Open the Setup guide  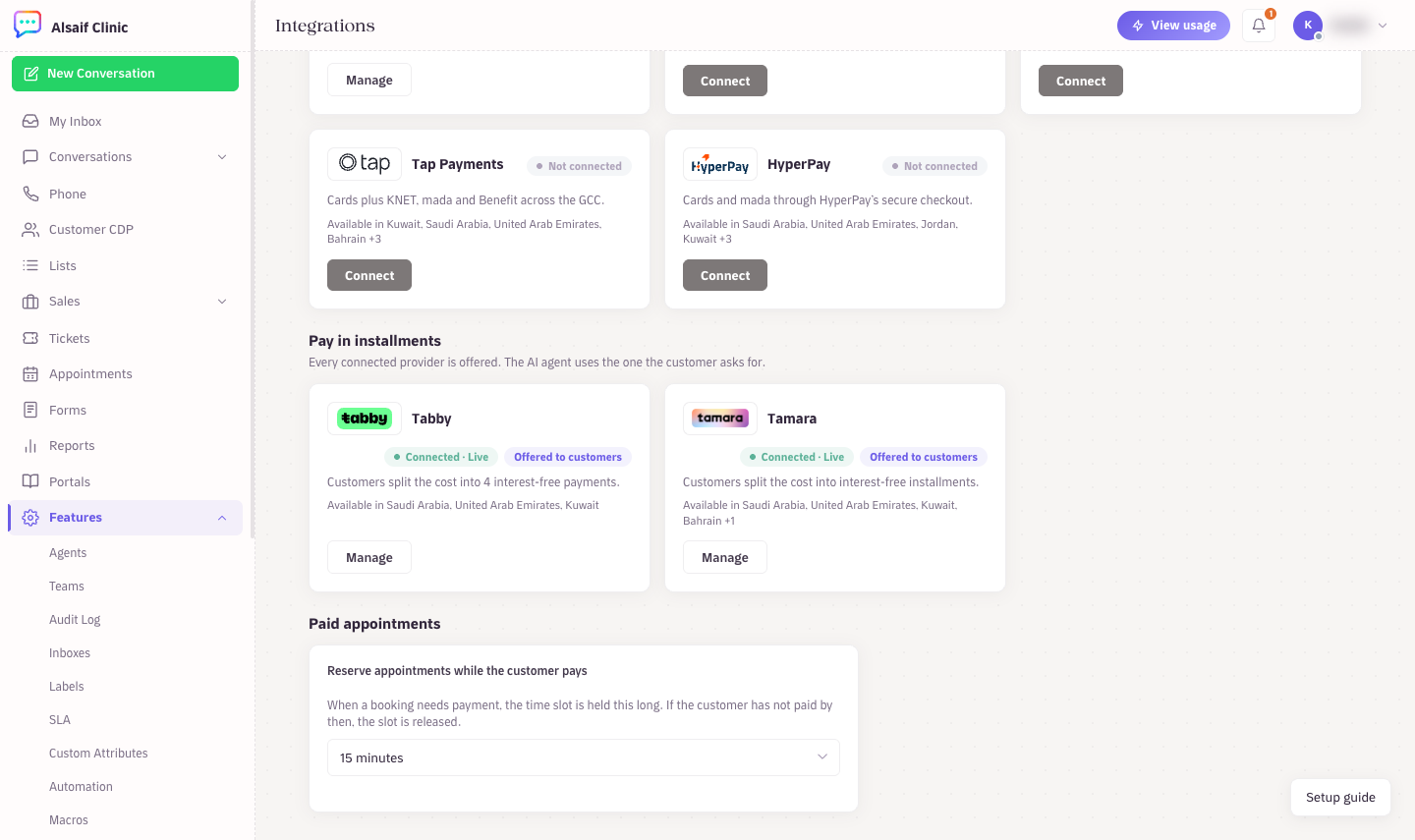(1340, 797)
